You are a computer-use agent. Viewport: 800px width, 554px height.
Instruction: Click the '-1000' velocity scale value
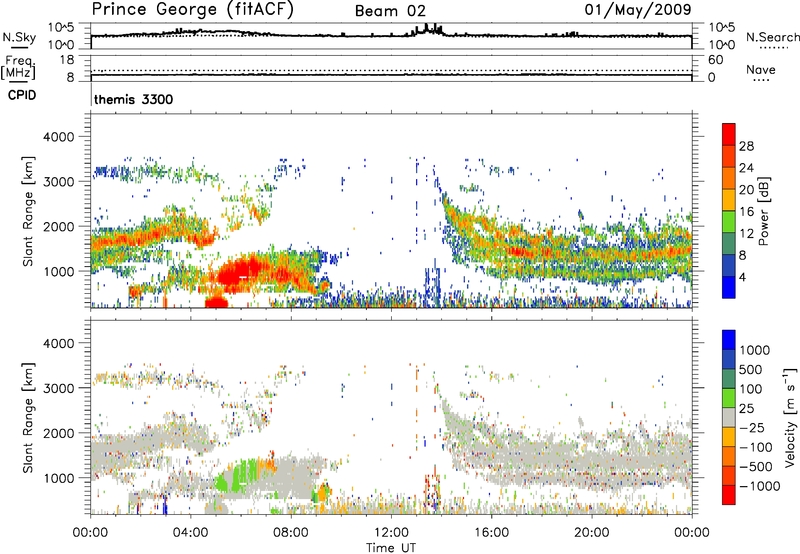[760, 486]
